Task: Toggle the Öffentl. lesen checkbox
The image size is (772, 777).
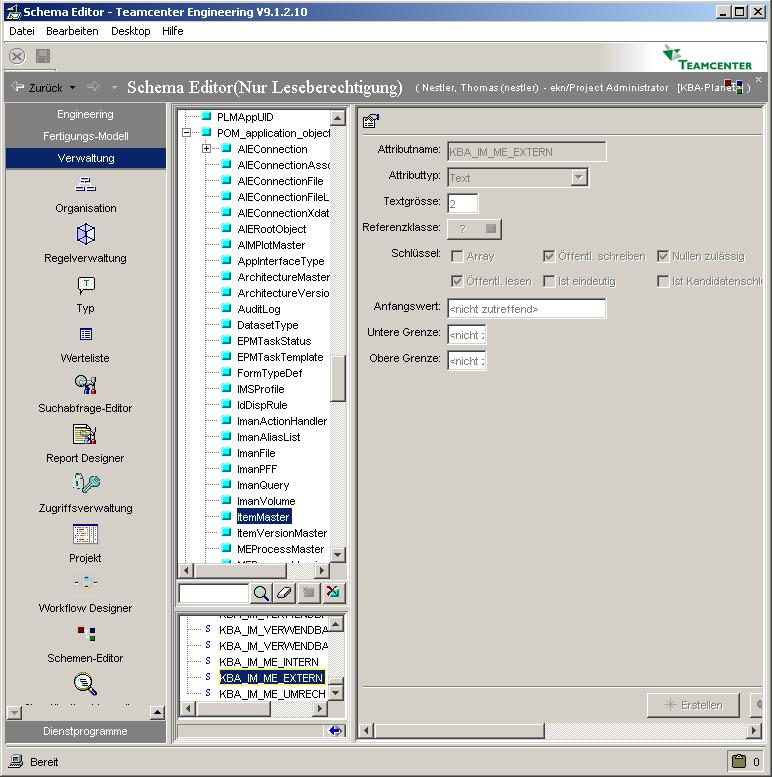Action: click(457, 281)
